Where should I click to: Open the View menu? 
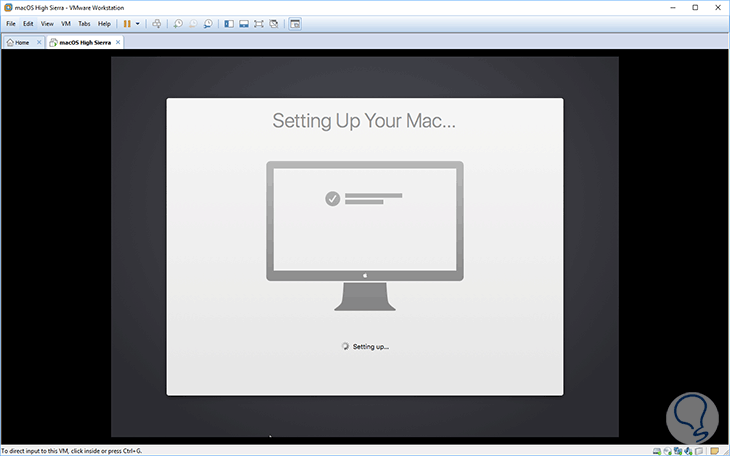pyautogui.click(x=47, y=24)
